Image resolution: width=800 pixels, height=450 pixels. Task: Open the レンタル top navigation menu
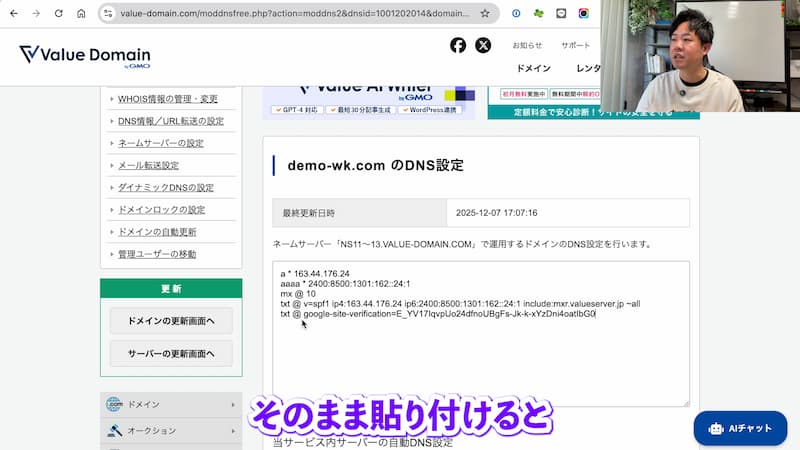coord(588,68)
